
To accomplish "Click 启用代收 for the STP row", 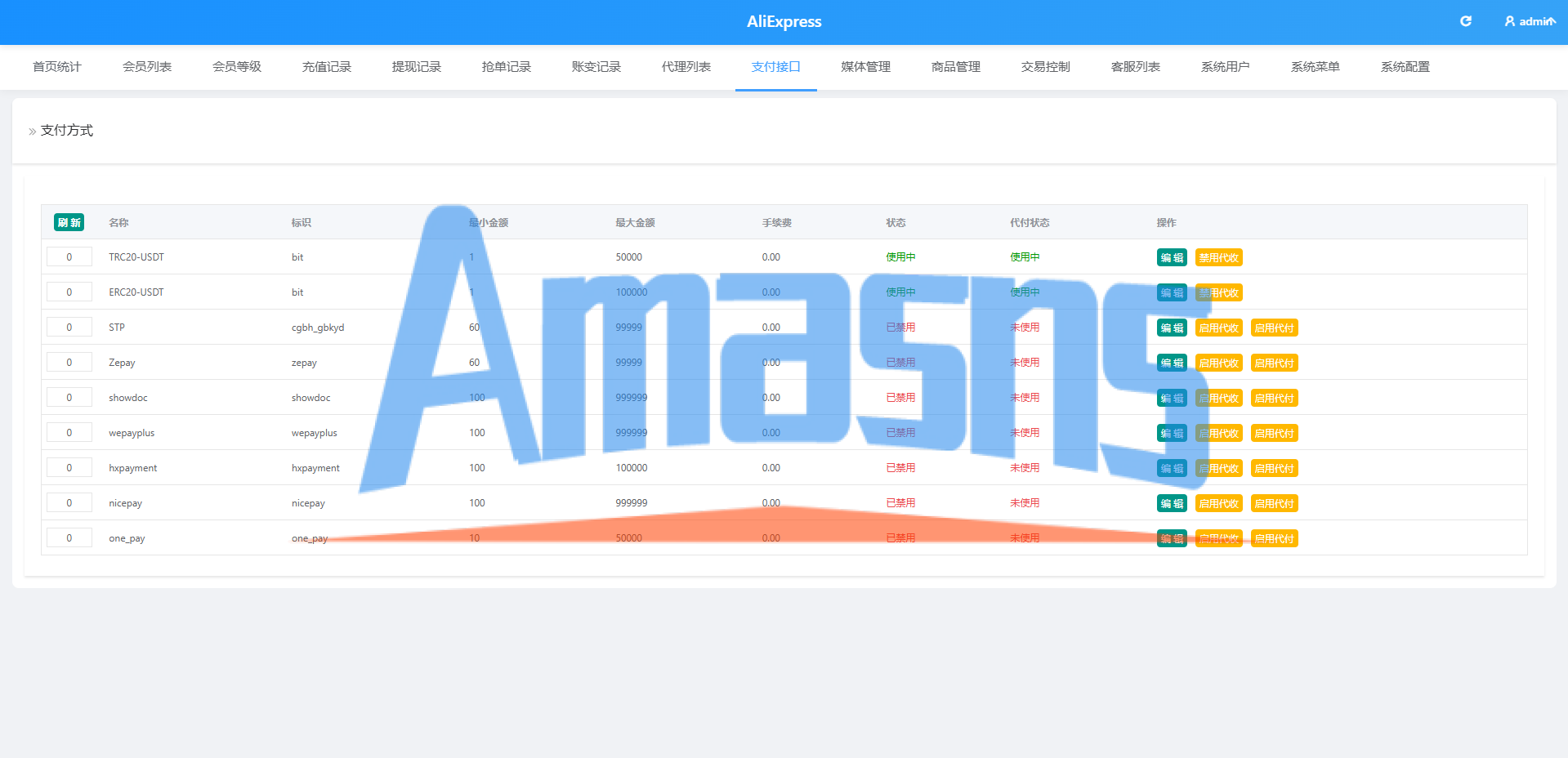I will (1219, 328).
